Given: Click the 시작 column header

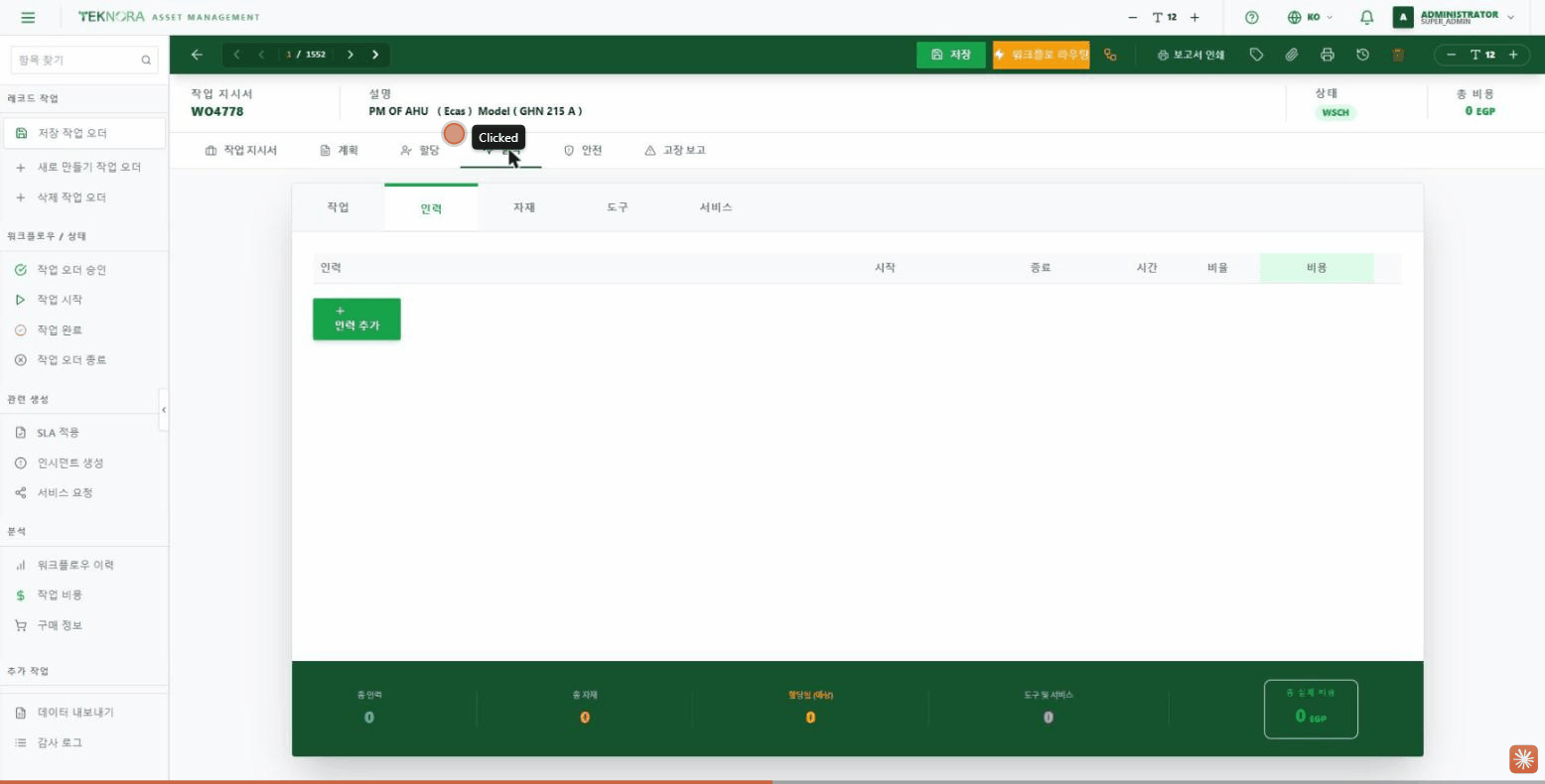Looking at the screenshot, I should click(885, 268).
